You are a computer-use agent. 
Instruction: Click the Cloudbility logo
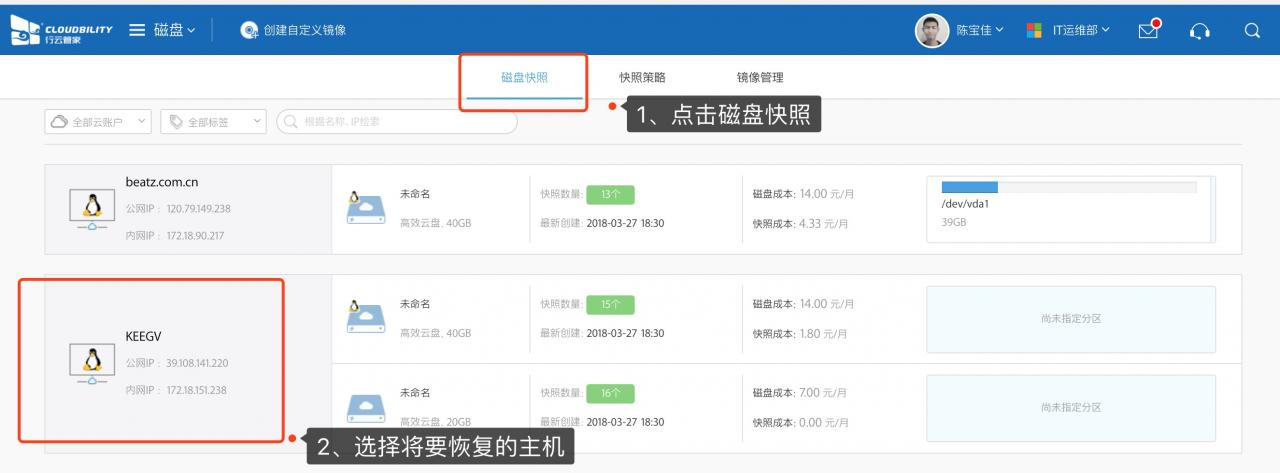pyautogui.click(x=61, y=31)
